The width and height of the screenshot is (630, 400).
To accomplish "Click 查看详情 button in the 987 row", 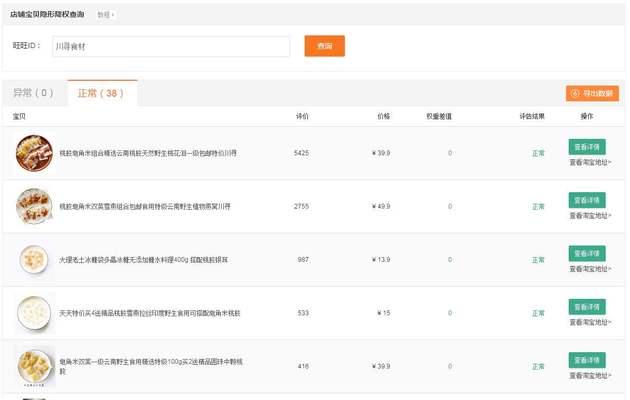I will (x=587, y=253).
